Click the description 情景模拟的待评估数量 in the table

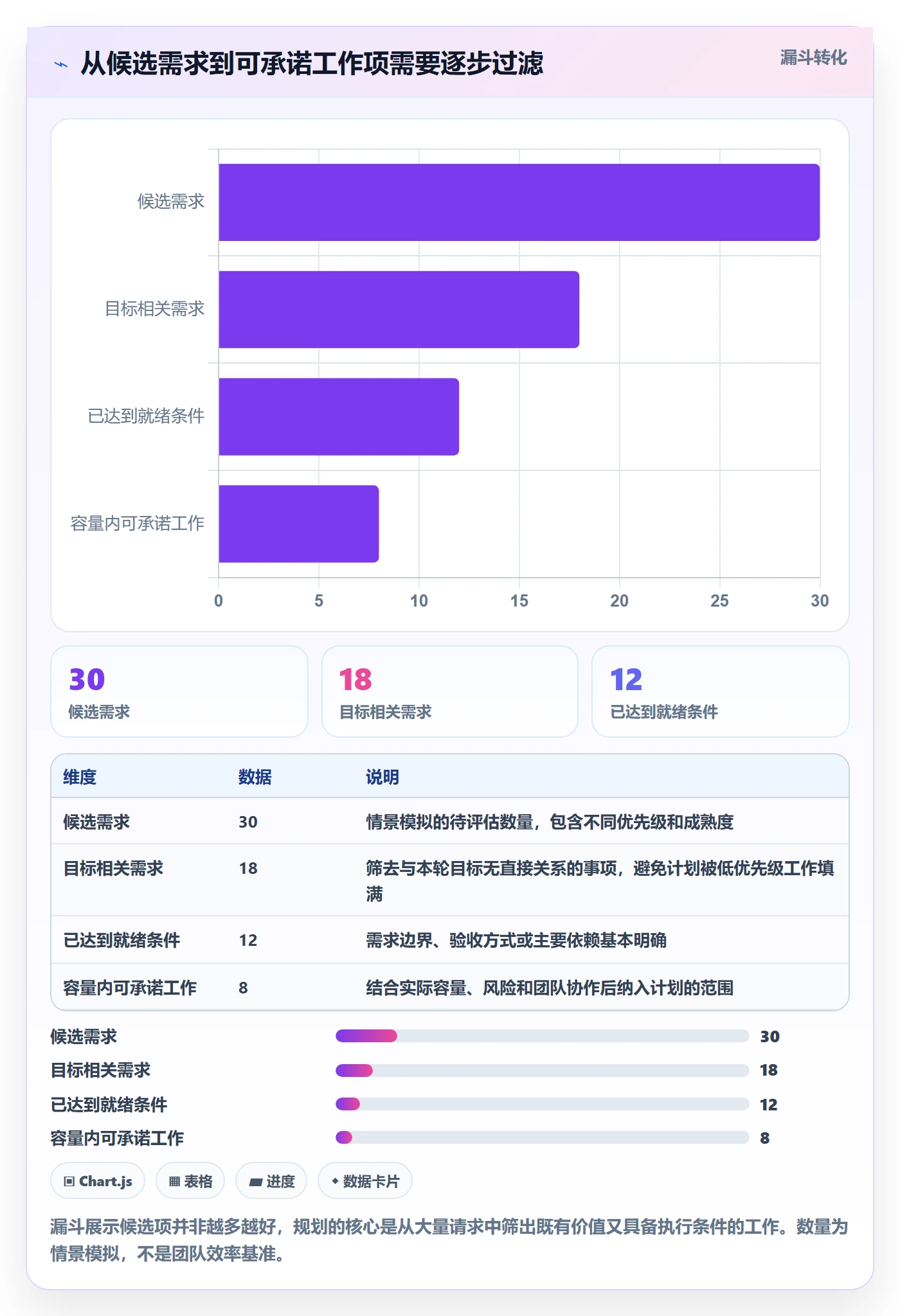point(550,822)
